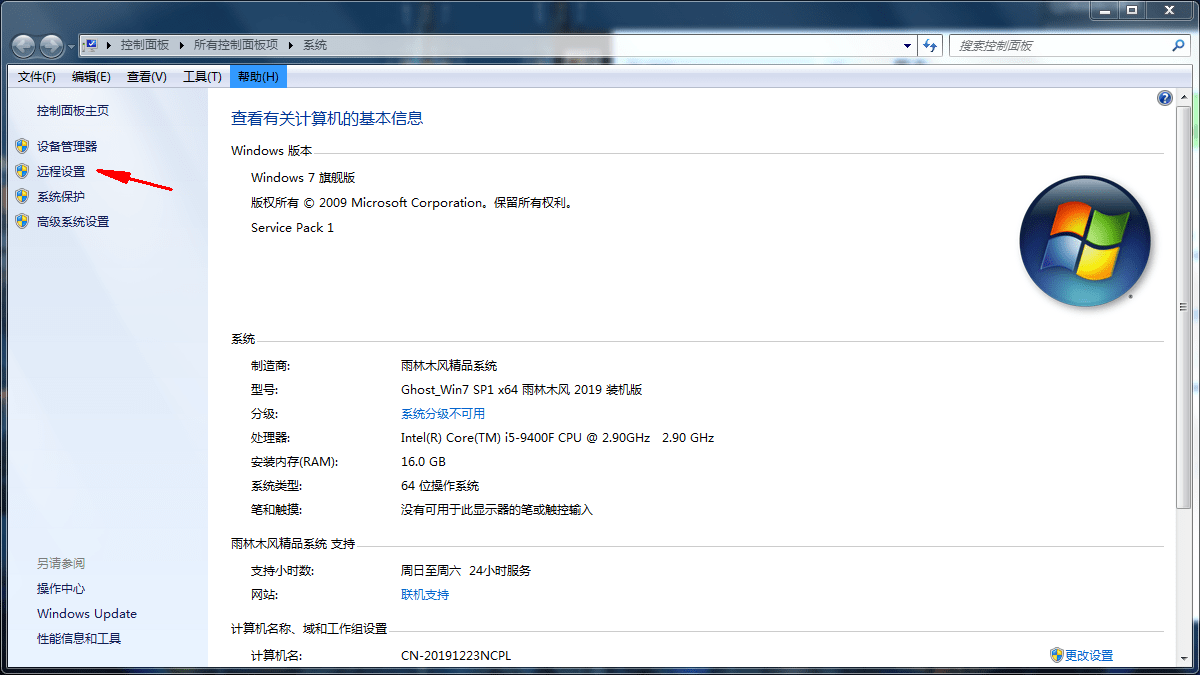Click the Back navigation arrow button
This screenshot has width=1200, height=675.
(24, 45)
